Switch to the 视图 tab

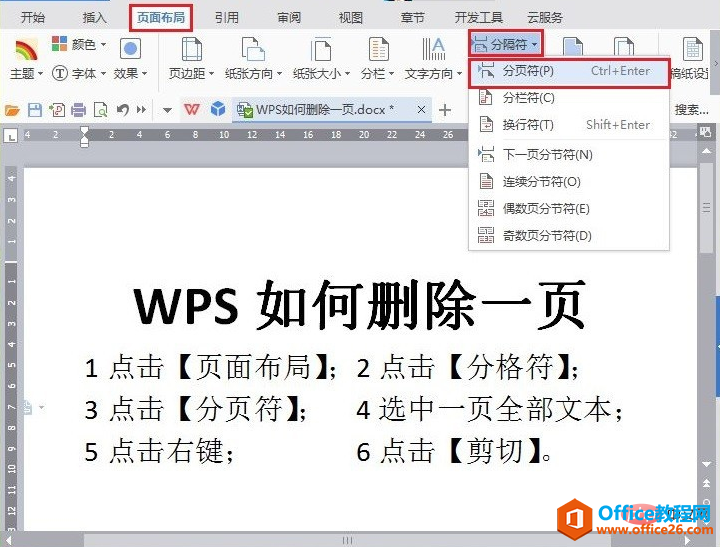click(351, 17)
